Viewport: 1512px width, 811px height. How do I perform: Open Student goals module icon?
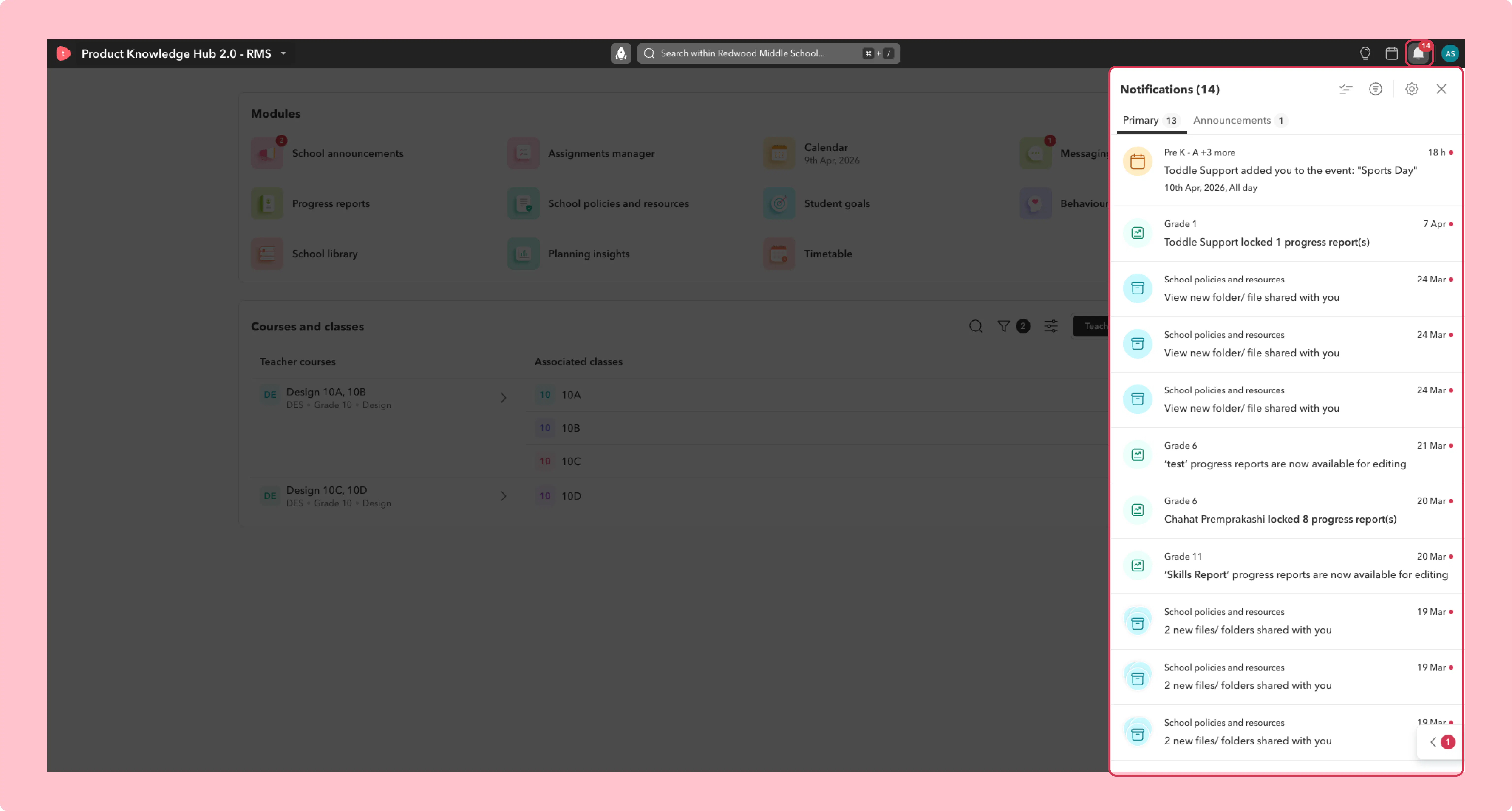click(x=779, y=204)
